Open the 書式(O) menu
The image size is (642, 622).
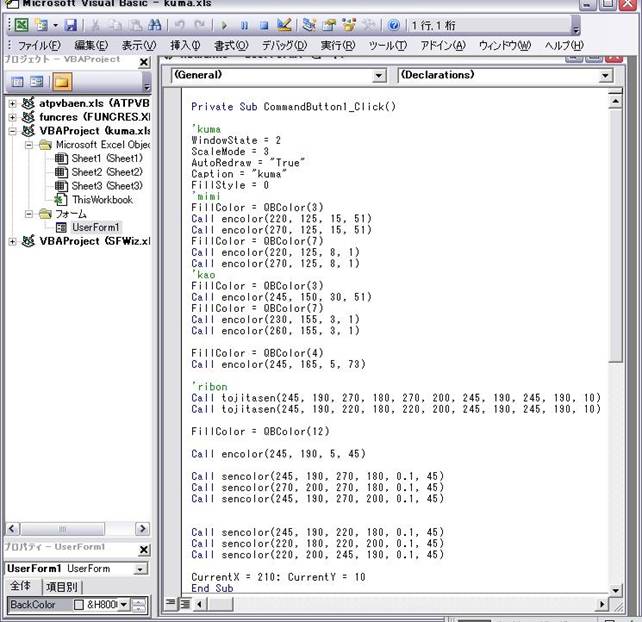[231, 45]
